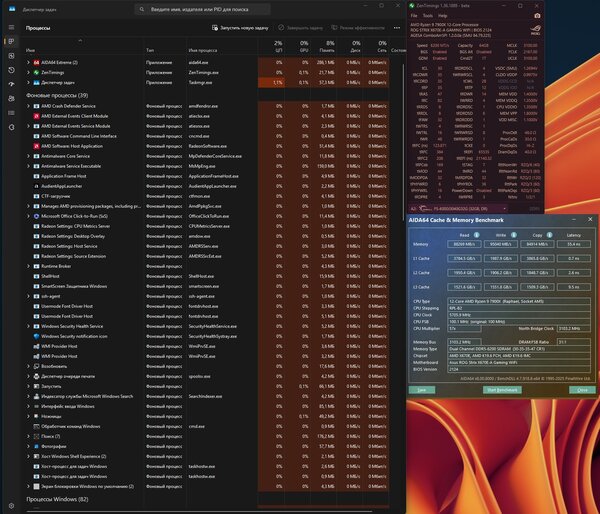Select the CTF-загрузчик process row
This screenshot has width=600, height=514.
point(207,196)
